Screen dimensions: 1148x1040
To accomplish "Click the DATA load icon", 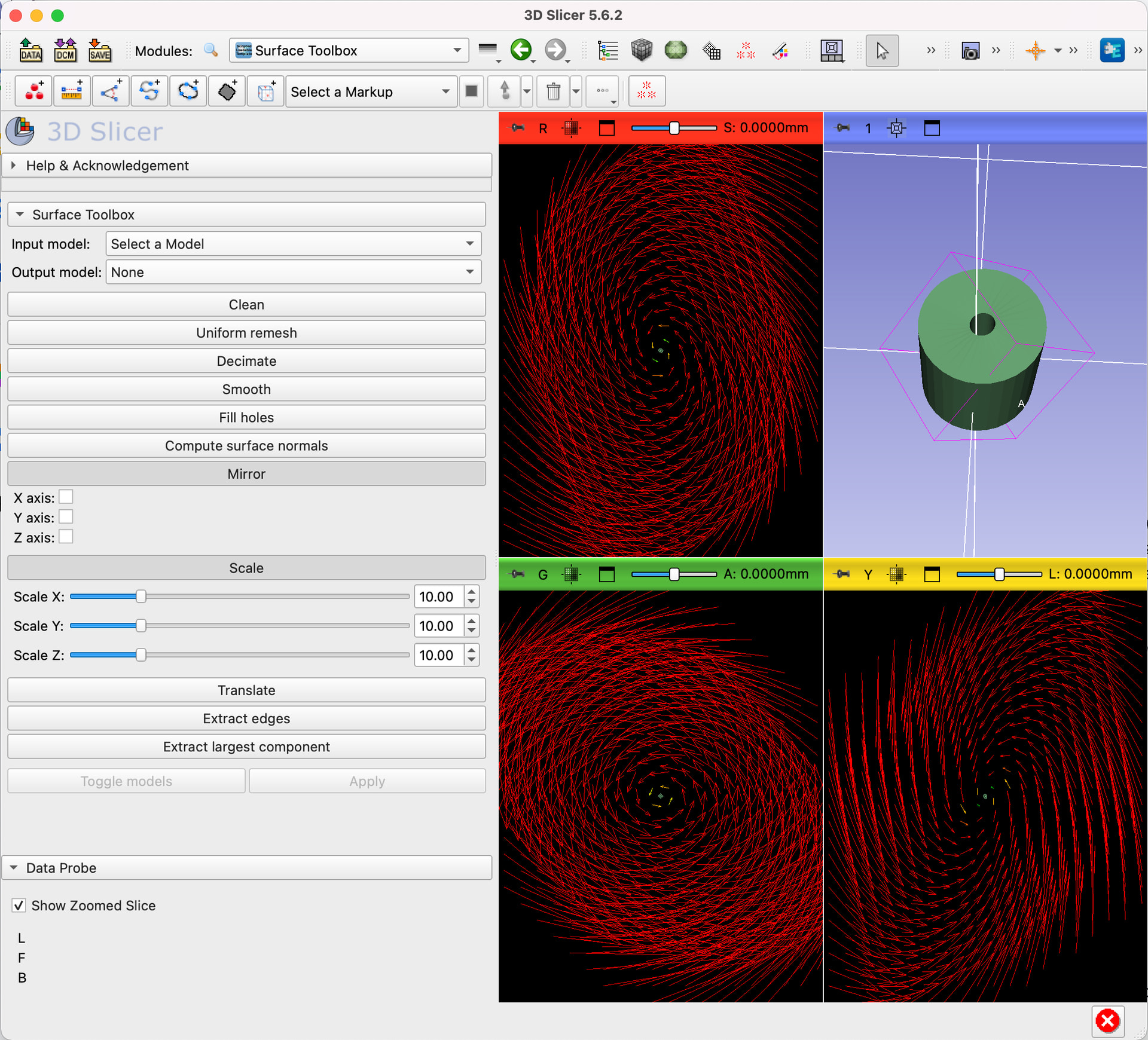I will pyautogui.click(x=30, y=50).
